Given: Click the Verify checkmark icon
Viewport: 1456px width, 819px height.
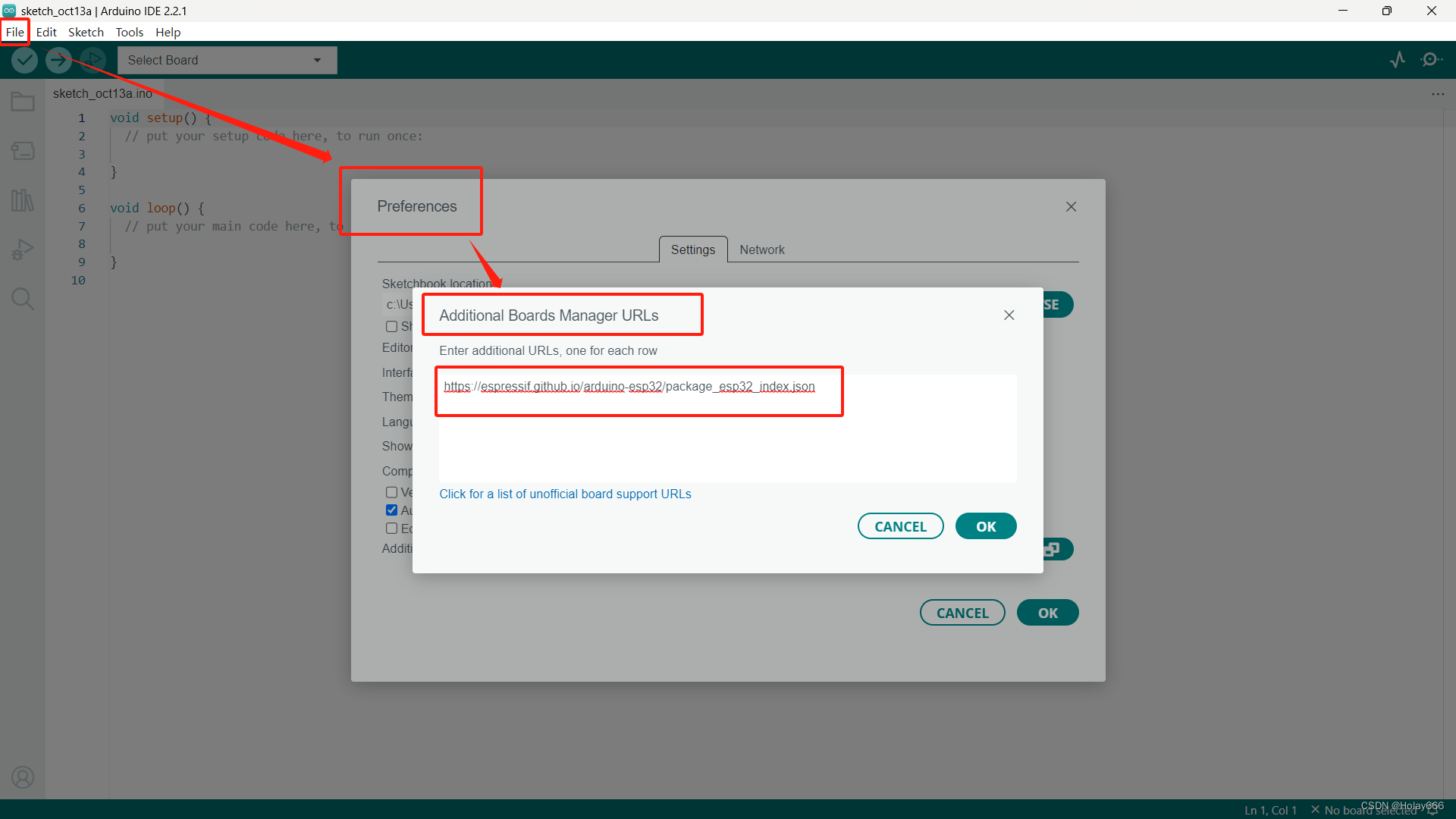Looking at the screenshot, I should coord(24,60).
